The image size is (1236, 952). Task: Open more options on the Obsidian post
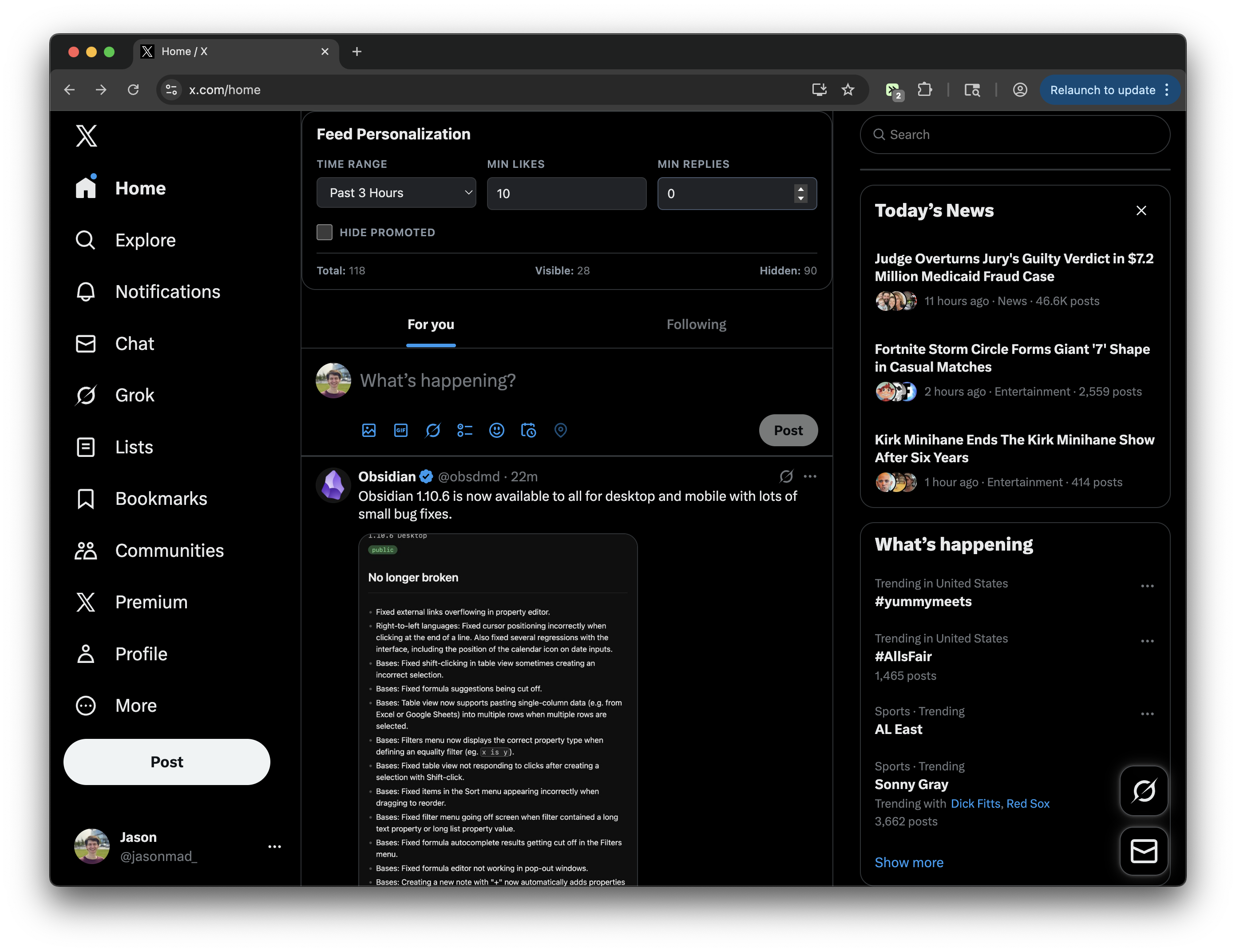(810, 476)
